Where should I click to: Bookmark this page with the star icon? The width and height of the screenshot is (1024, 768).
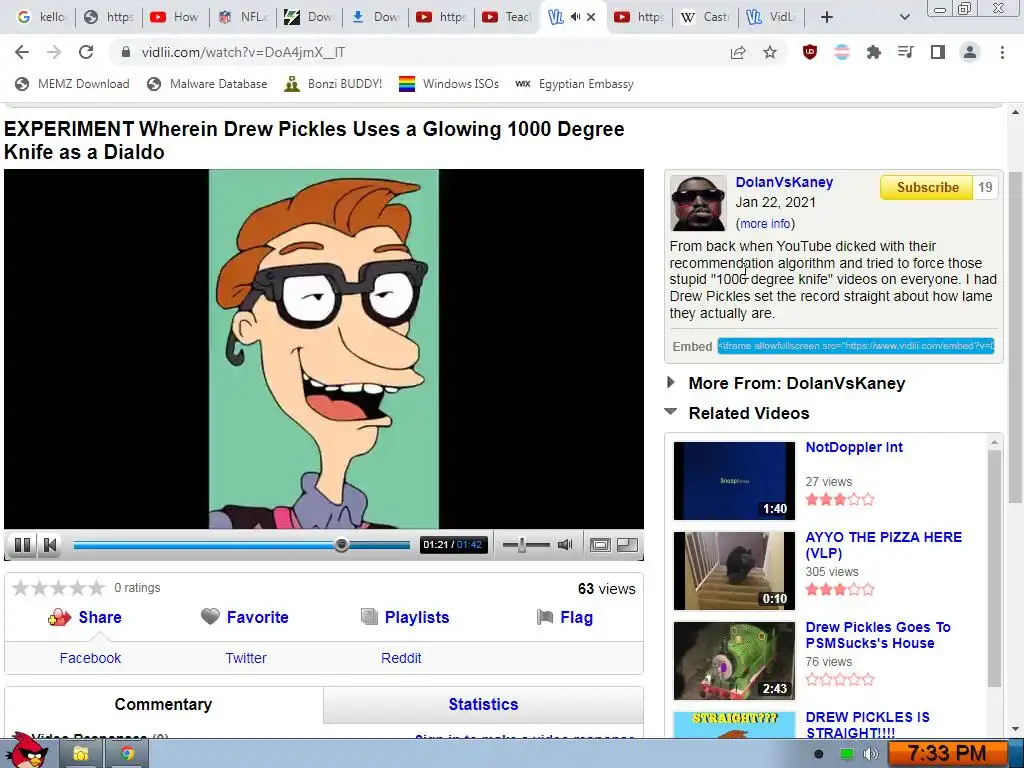point(770,52)
